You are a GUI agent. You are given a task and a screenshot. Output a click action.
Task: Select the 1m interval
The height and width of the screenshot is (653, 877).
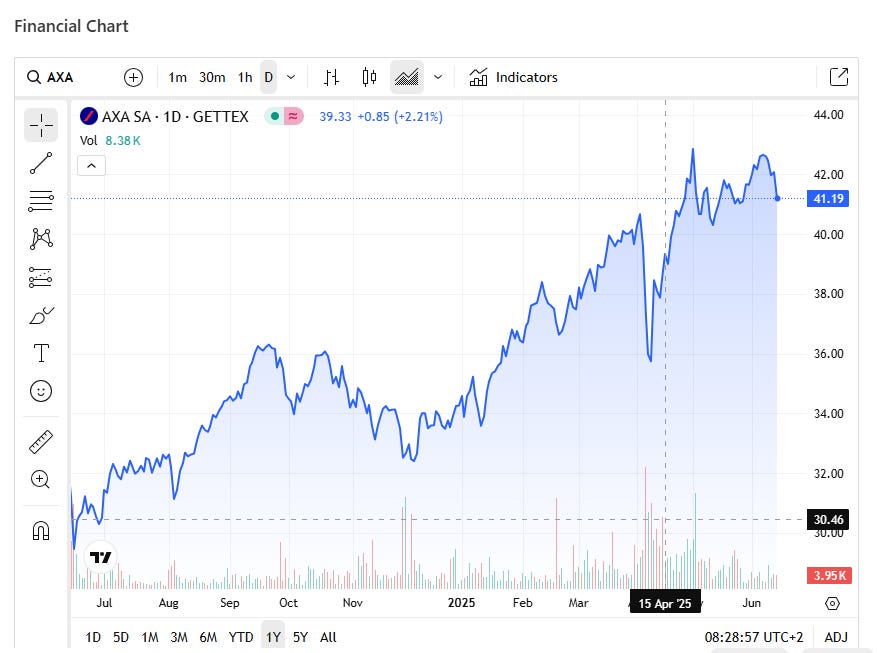(177, 77)
